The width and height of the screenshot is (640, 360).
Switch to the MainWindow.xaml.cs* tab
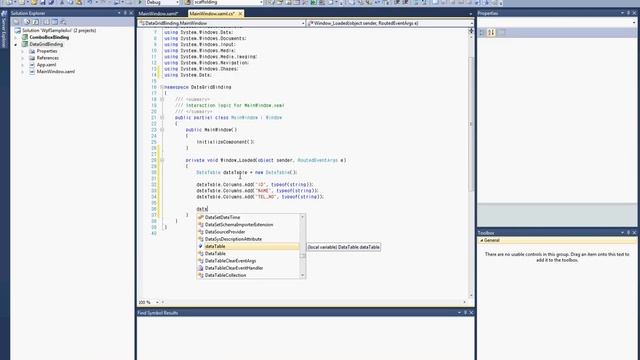[x=212, y=13]
